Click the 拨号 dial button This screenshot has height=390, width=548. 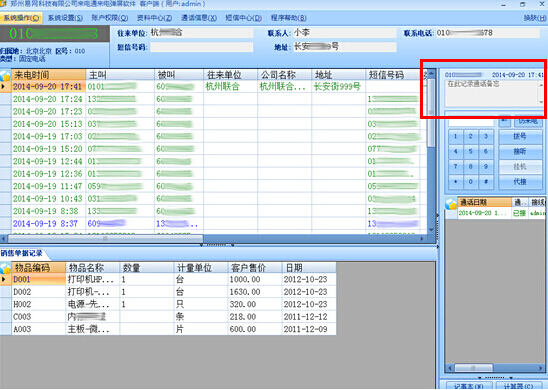pos(520,136)
